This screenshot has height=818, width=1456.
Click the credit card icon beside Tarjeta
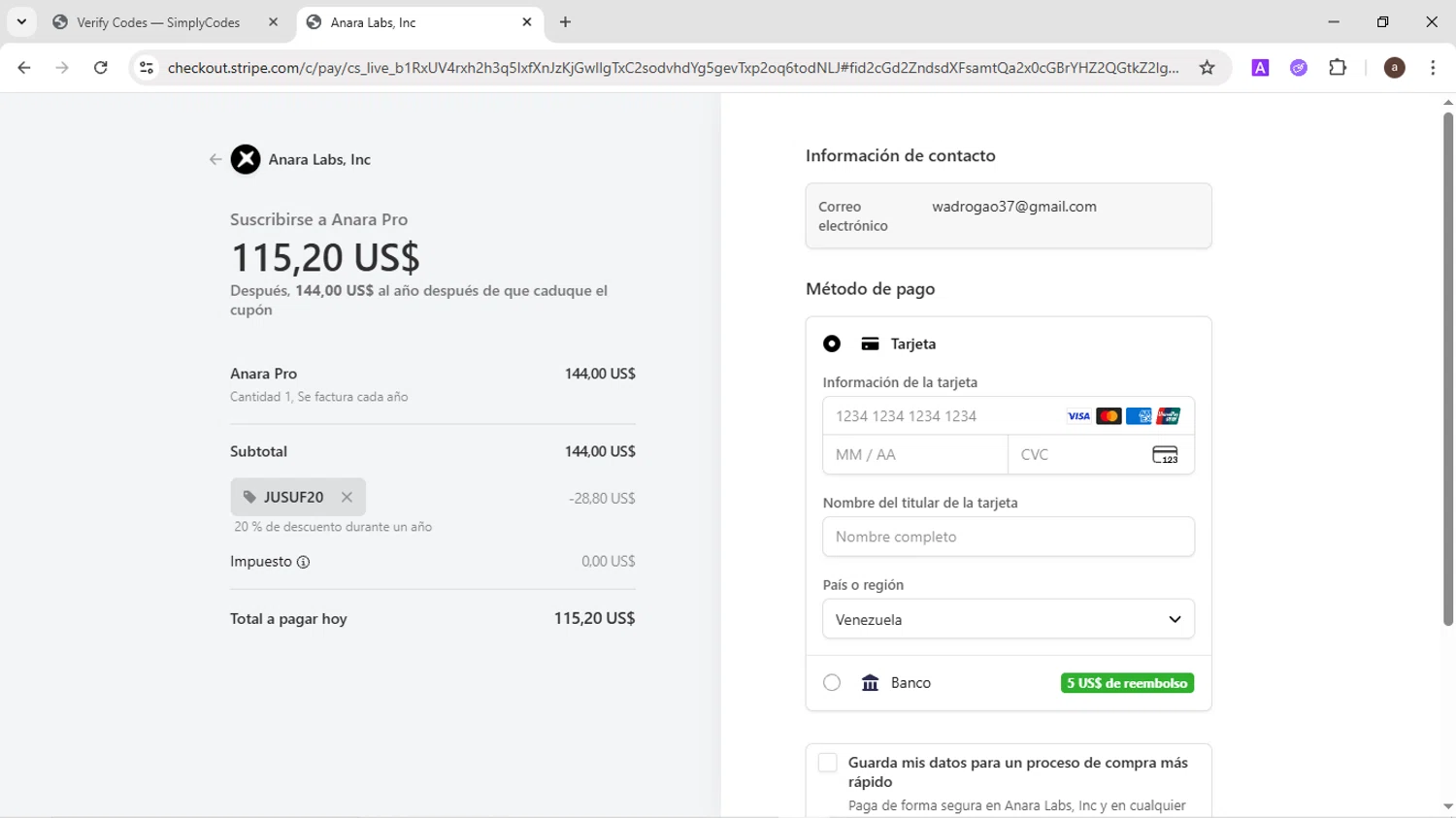[870, 344]
